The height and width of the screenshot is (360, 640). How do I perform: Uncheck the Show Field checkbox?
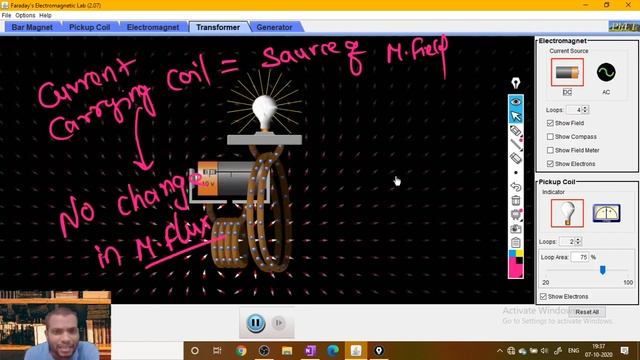(550, 123)
